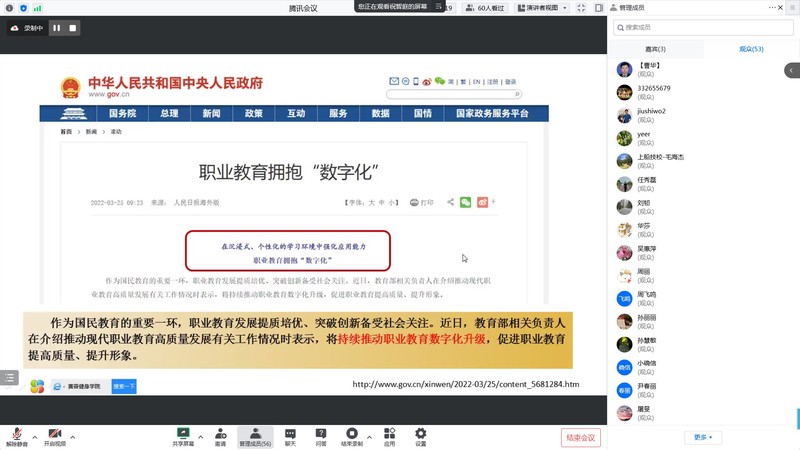This screenshot has width=800, height=450.
Task: Click the 搜索成员 search field
Action: pos(705,27)
